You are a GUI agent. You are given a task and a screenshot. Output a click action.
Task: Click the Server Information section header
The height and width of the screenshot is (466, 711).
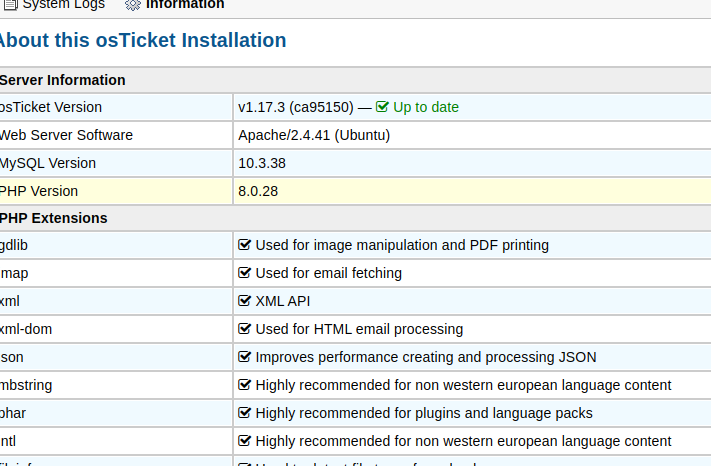(62, 80)
